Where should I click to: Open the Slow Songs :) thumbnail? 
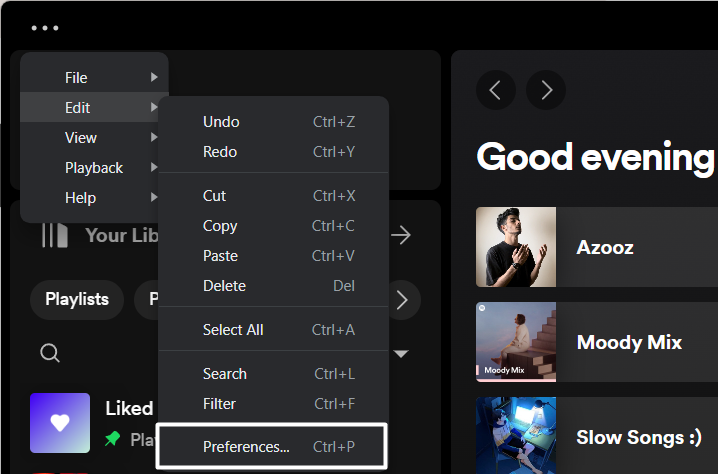tap(516, 436)
